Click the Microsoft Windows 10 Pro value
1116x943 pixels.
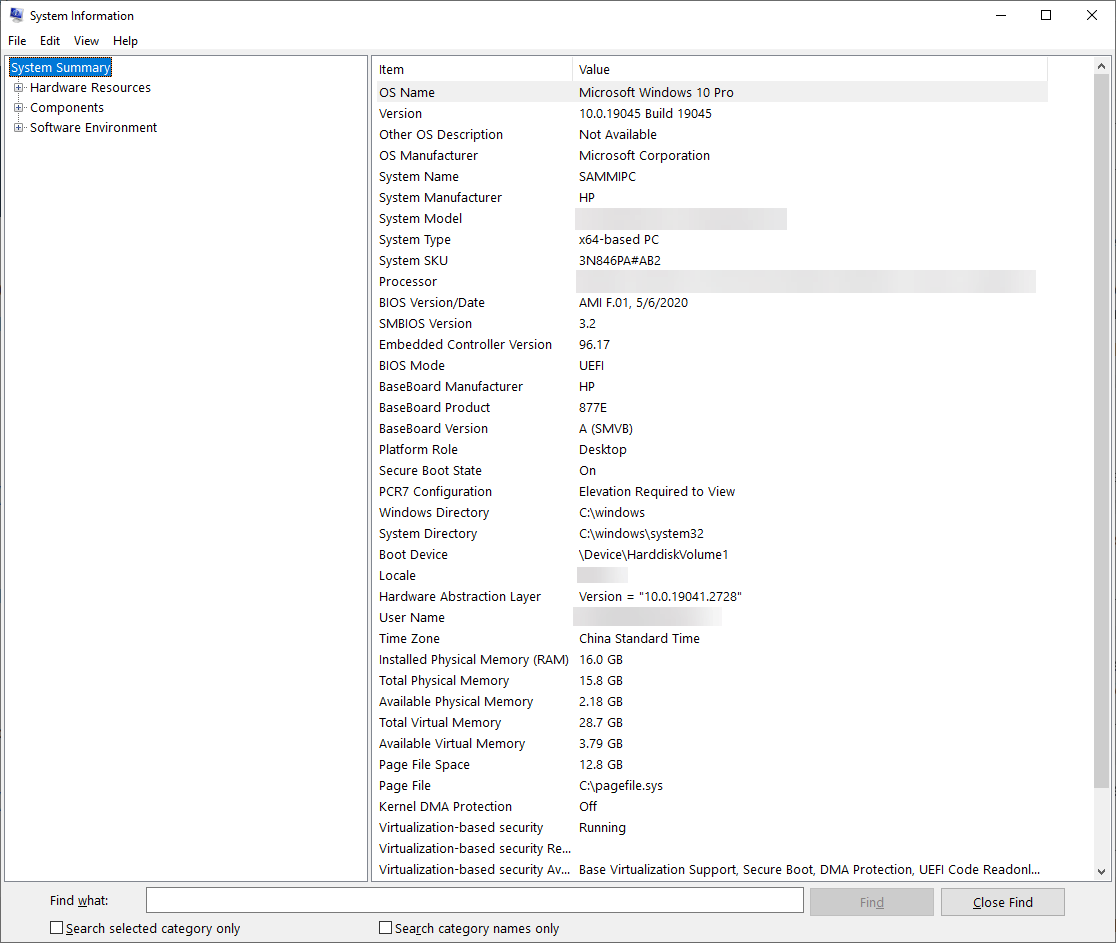656,93
